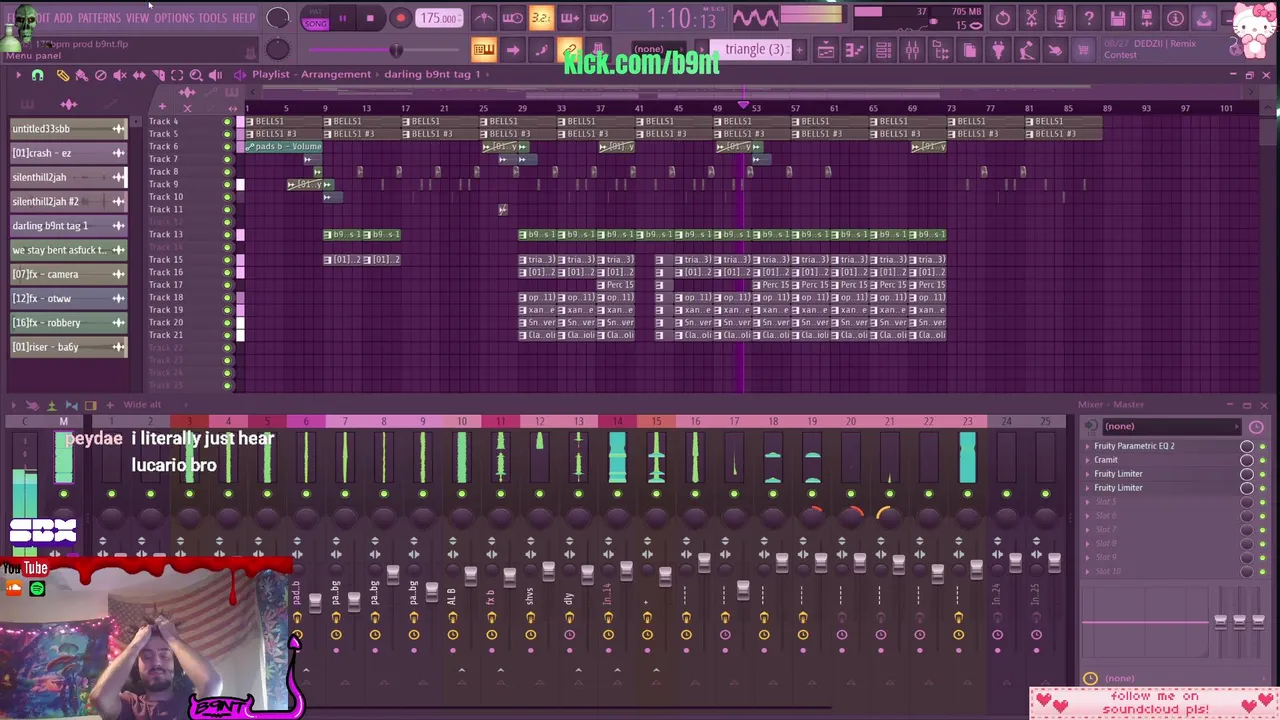Select the Playback tool in playlist toolbar
1280x720 pixels.
pyautogui.click(x=215, y=75)
